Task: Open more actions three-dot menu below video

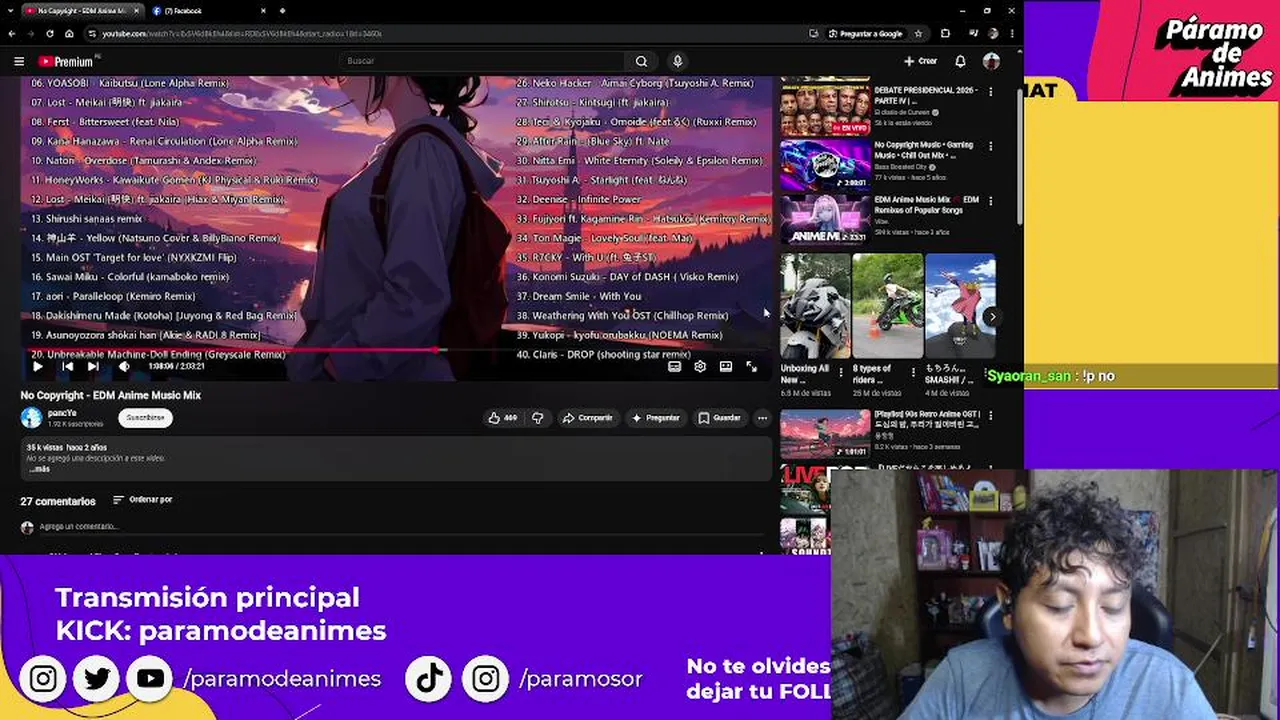Action: tap(762, 418)
